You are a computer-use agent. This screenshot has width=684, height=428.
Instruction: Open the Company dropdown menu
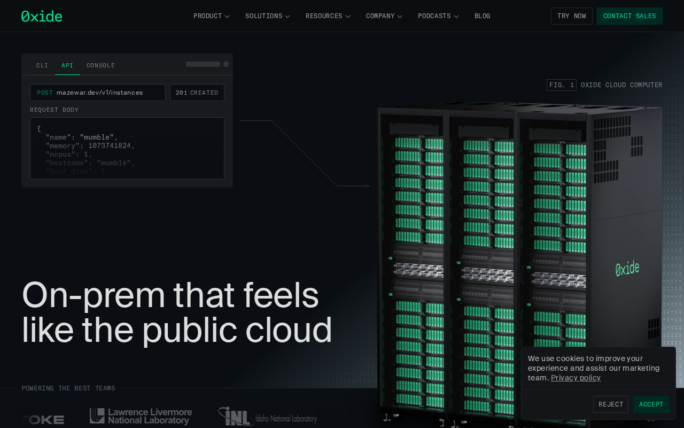[x=384, y=16]
